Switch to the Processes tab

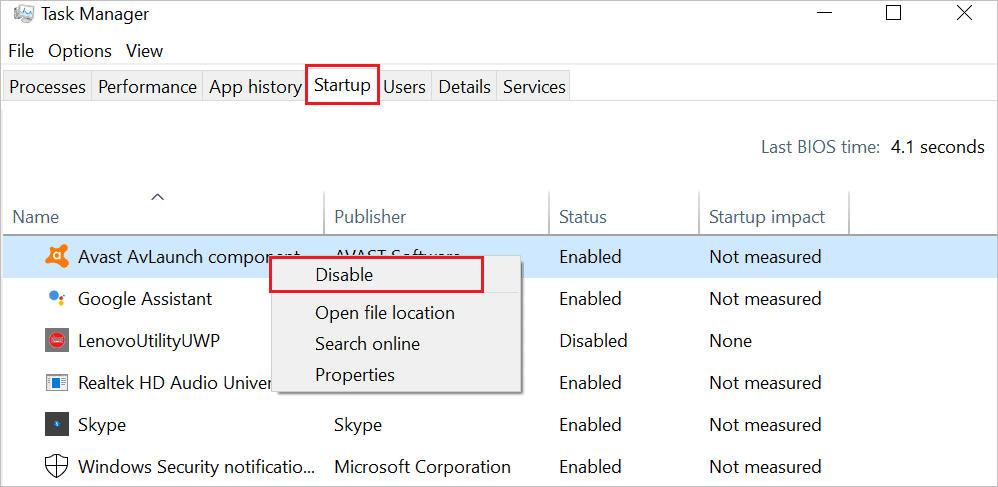click(47, 87)
